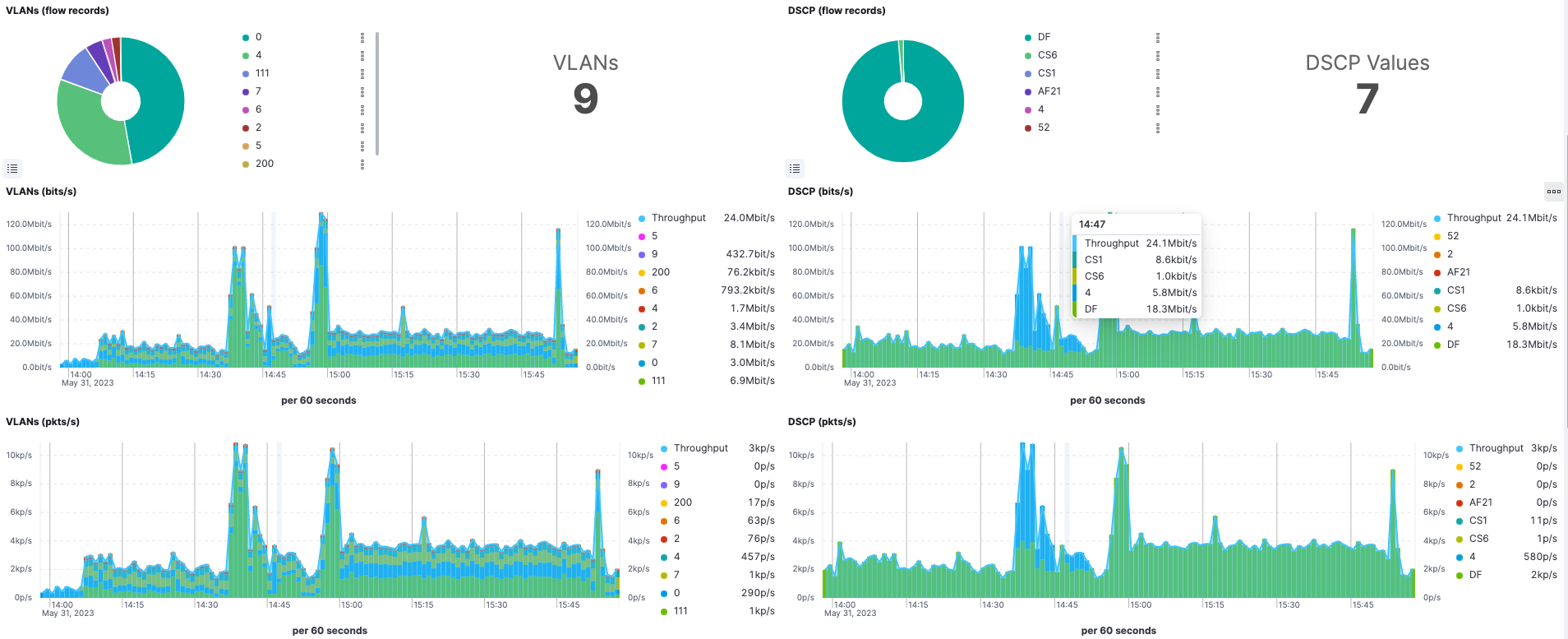1568x639 pixels.
Task: Click the VLANs metric value 9
Action: coord(585,99)
